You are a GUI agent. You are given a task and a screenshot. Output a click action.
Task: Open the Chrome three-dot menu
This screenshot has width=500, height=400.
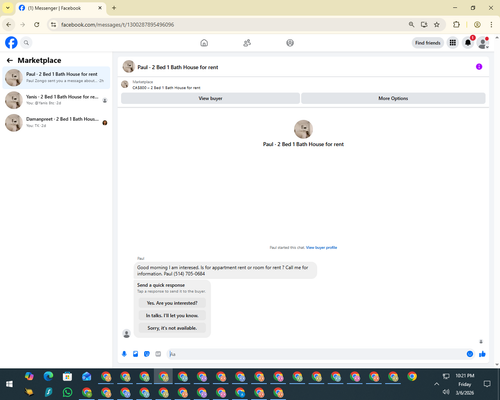[491, 24]
